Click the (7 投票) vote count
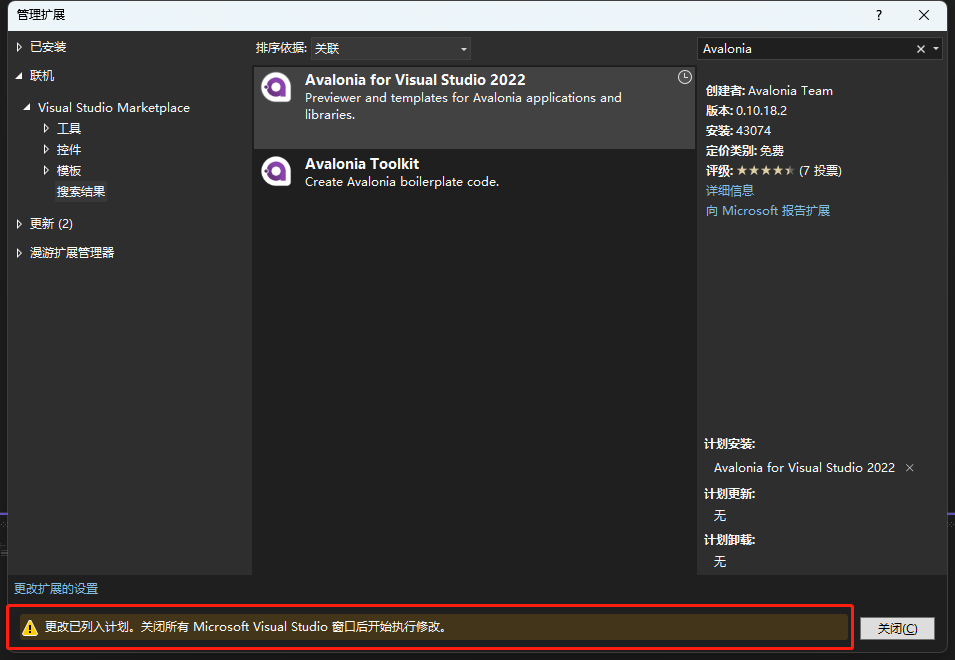955x660 pixels. click(x=820, y=171)
